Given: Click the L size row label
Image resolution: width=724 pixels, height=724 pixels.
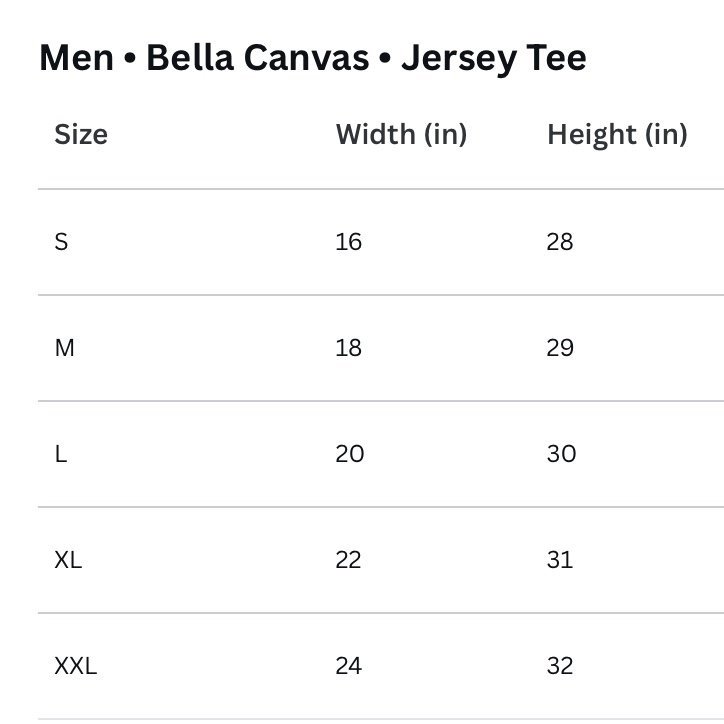Looking at the screenshot, I should pos(61,454).
